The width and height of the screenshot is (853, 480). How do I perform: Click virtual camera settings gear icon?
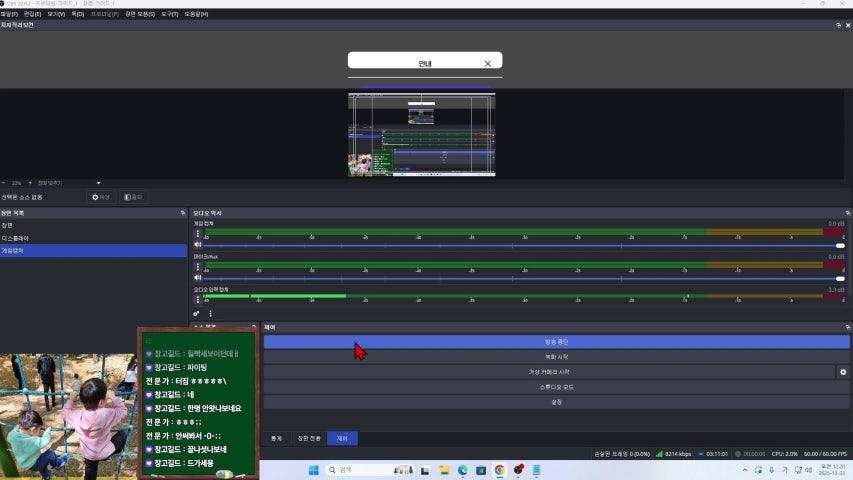(842, 372)
